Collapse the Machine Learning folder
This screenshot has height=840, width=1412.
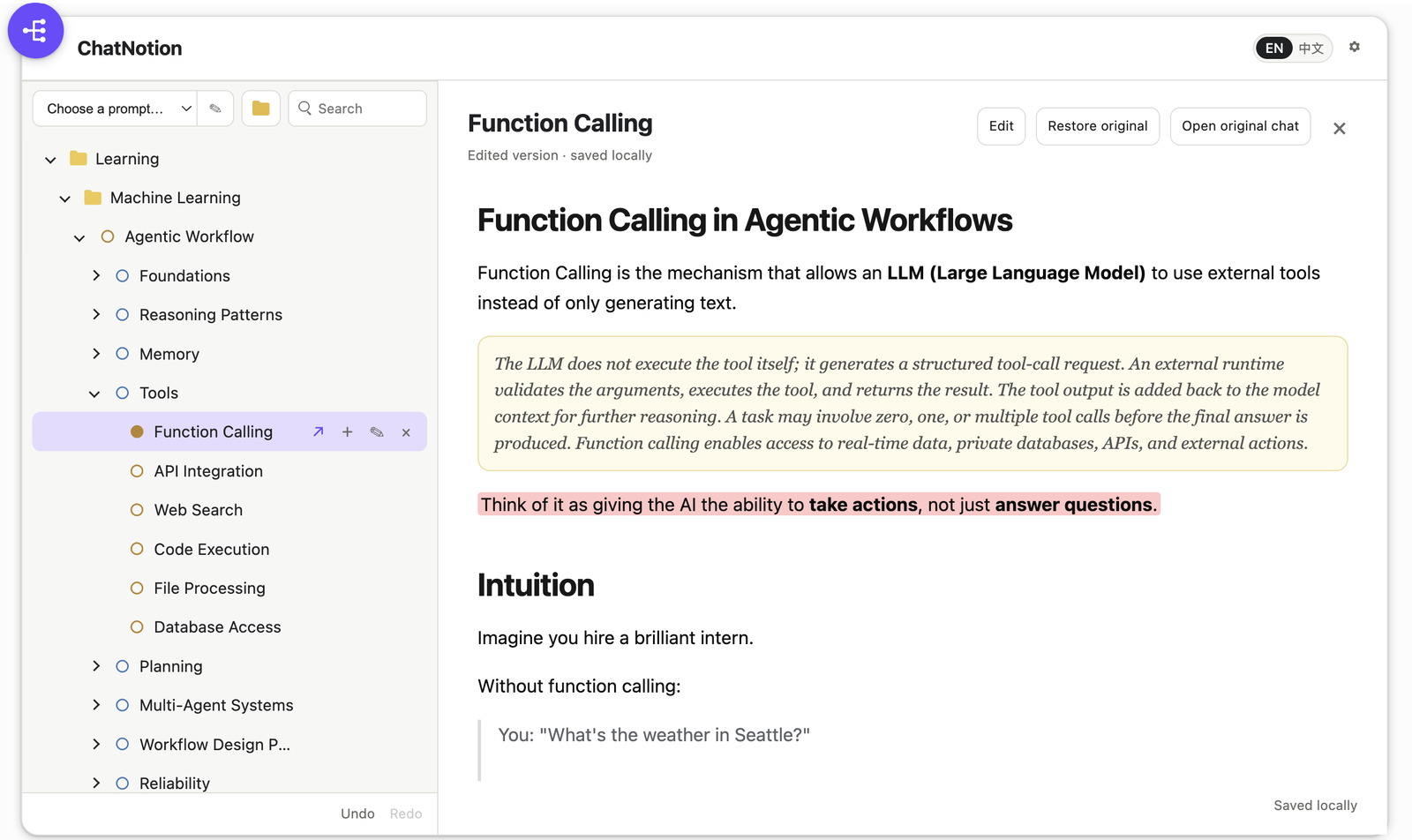(x=64, y=199)
